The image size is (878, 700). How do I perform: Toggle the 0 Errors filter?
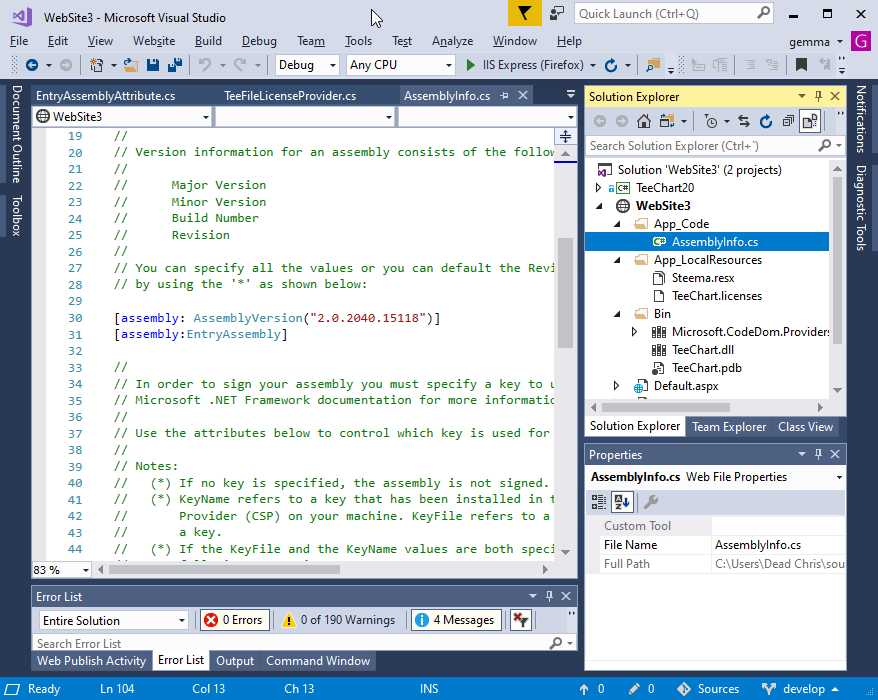click(x=235, y=620)
